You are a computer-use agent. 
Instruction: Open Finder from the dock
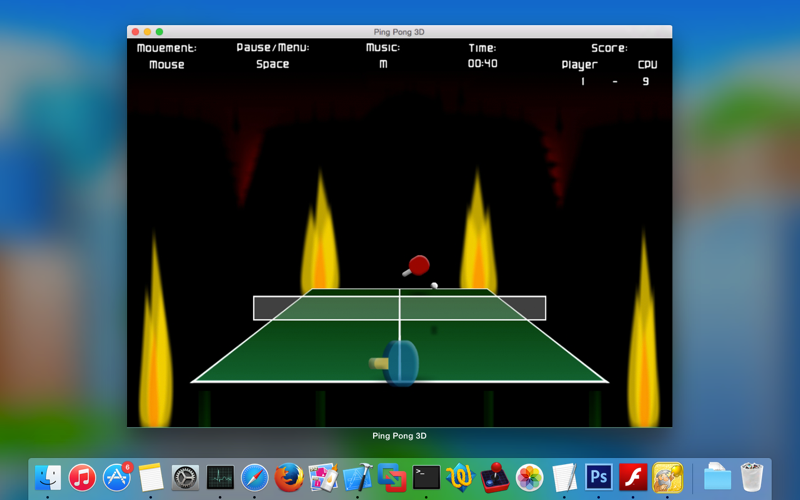coord(48,478)
